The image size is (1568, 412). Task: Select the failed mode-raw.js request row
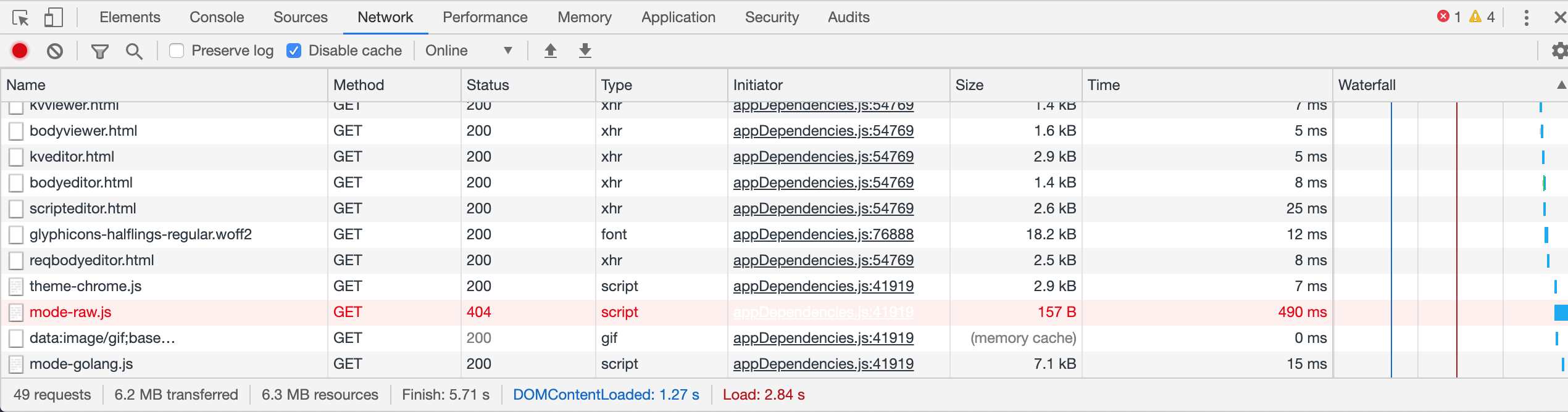(784, 312)
